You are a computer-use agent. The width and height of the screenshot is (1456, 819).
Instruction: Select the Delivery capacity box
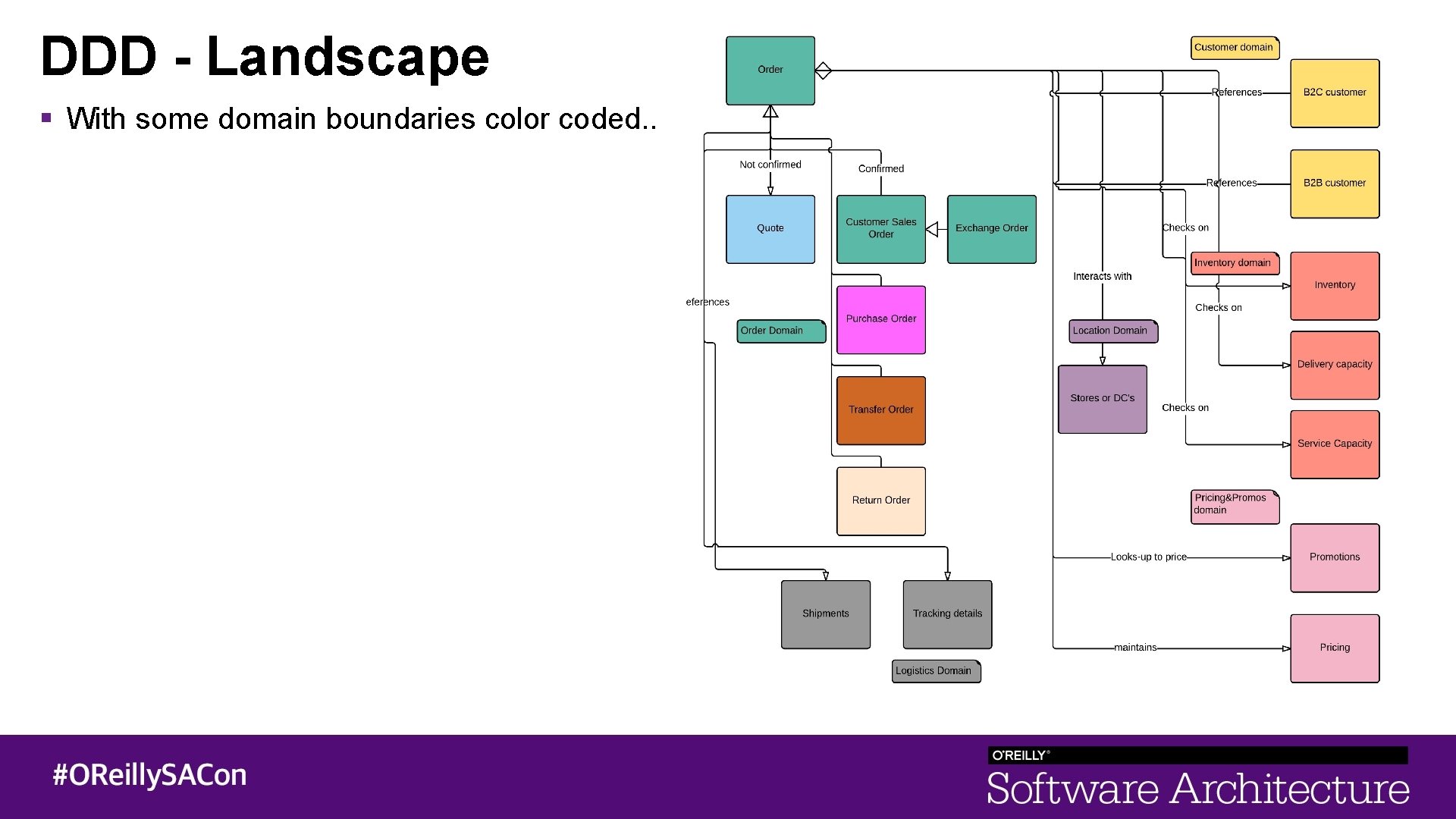(x=1335, y=365)
